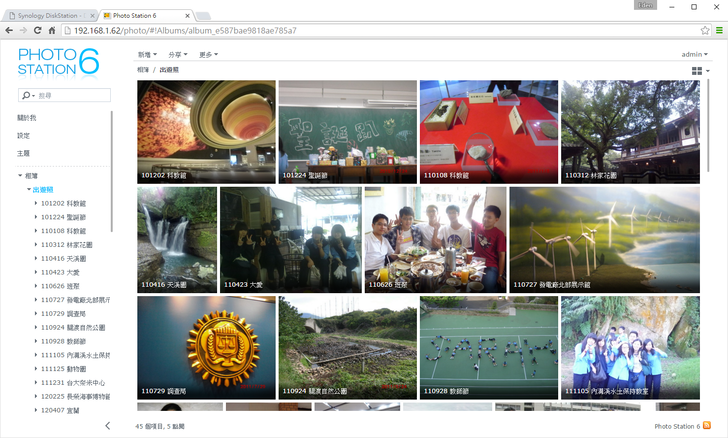Open the 101224 聖誕節 album thumbnail
728x438 pixels.
(x=347, y=132)
